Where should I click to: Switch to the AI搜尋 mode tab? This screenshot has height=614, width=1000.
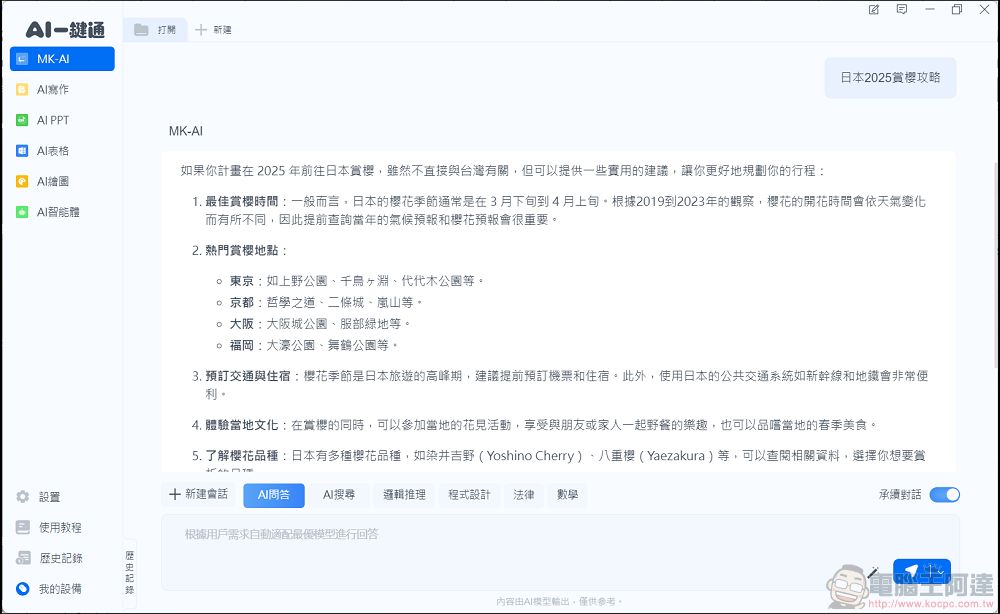(x=338, y=494)
